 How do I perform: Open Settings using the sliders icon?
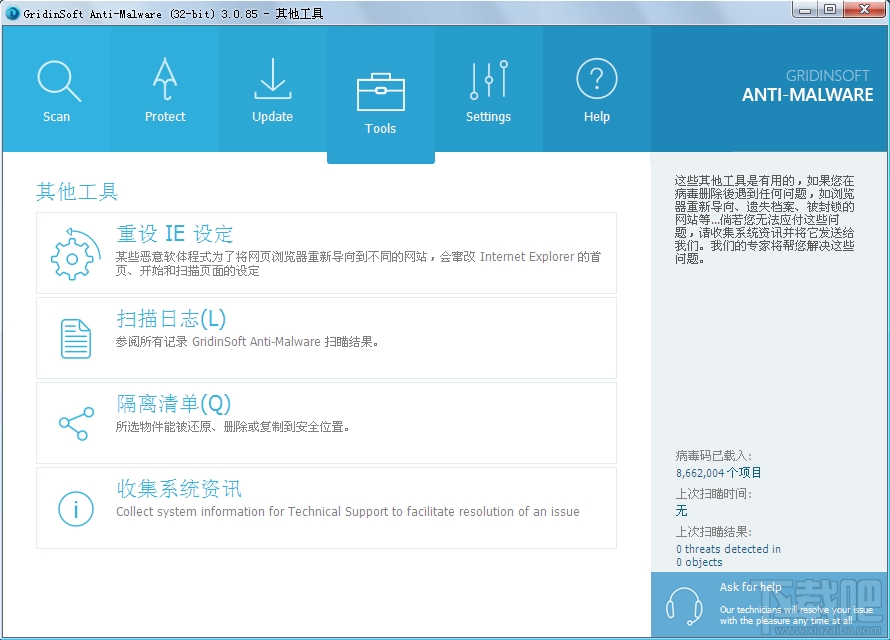(x=488, y=81)
